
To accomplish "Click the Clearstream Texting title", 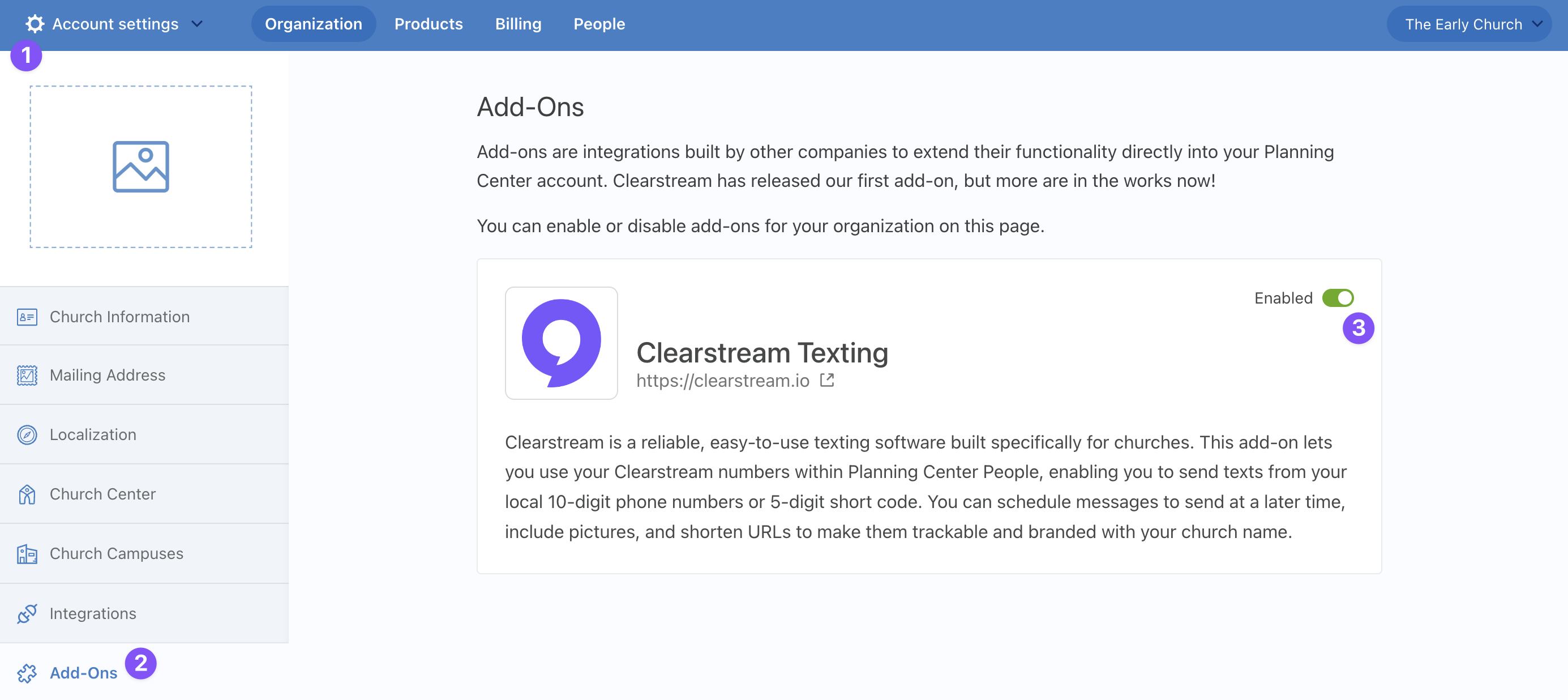I will point(762,352).
